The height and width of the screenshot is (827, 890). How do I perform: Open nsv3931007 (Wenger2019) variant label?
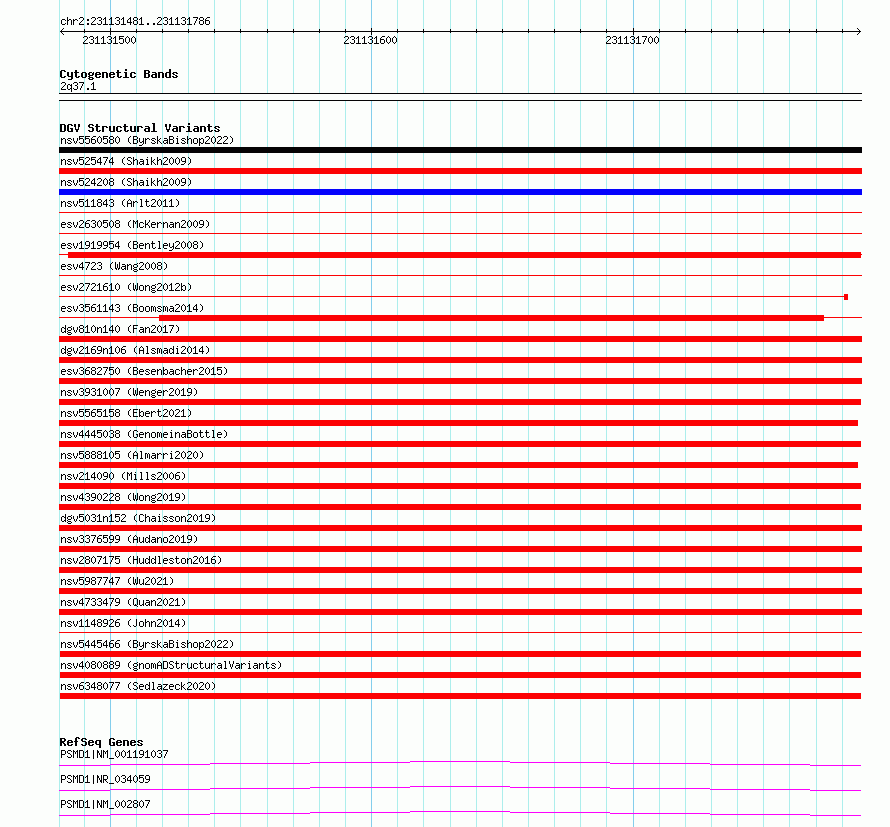pos(129,392)
